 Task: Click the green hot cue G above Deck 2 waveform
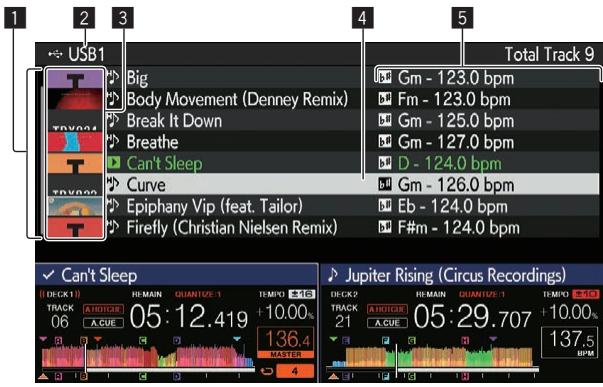412,340
